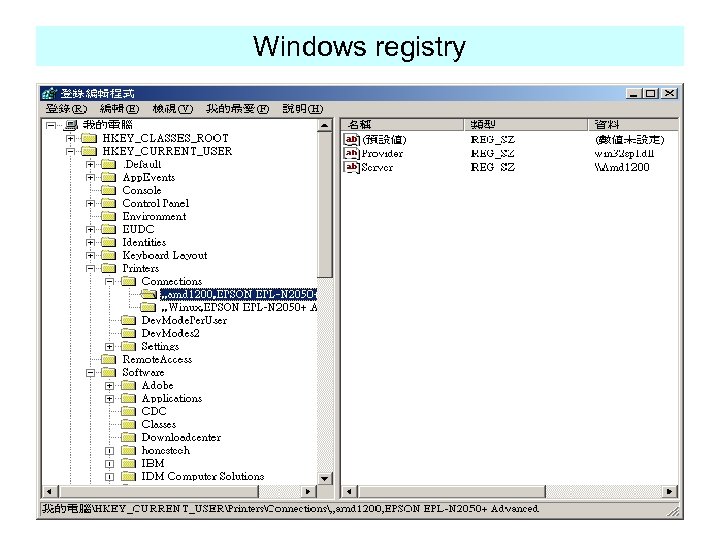Select the Server value name
This screenshot has width=720, height=540.
tap(377, 167)
